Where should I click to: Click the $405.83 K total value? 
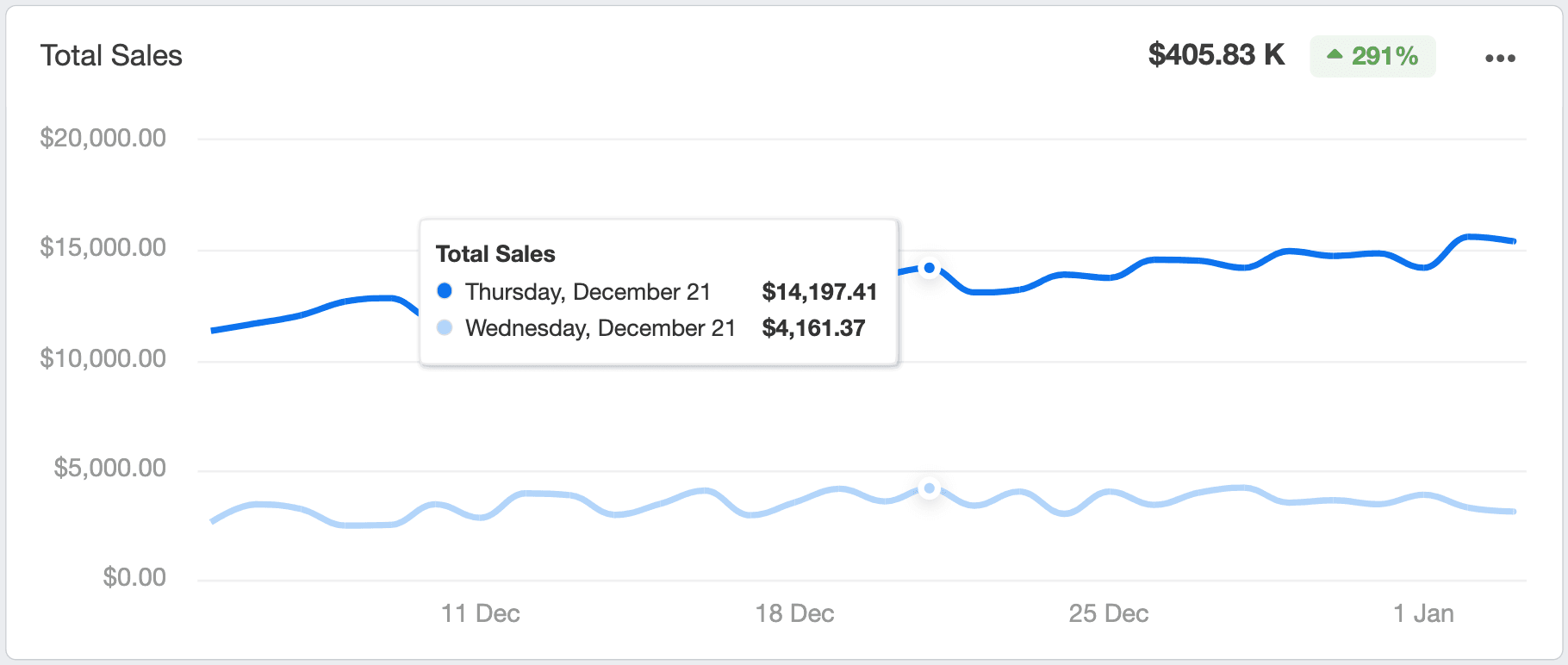pyautogui.click(x=1216, y=55)
